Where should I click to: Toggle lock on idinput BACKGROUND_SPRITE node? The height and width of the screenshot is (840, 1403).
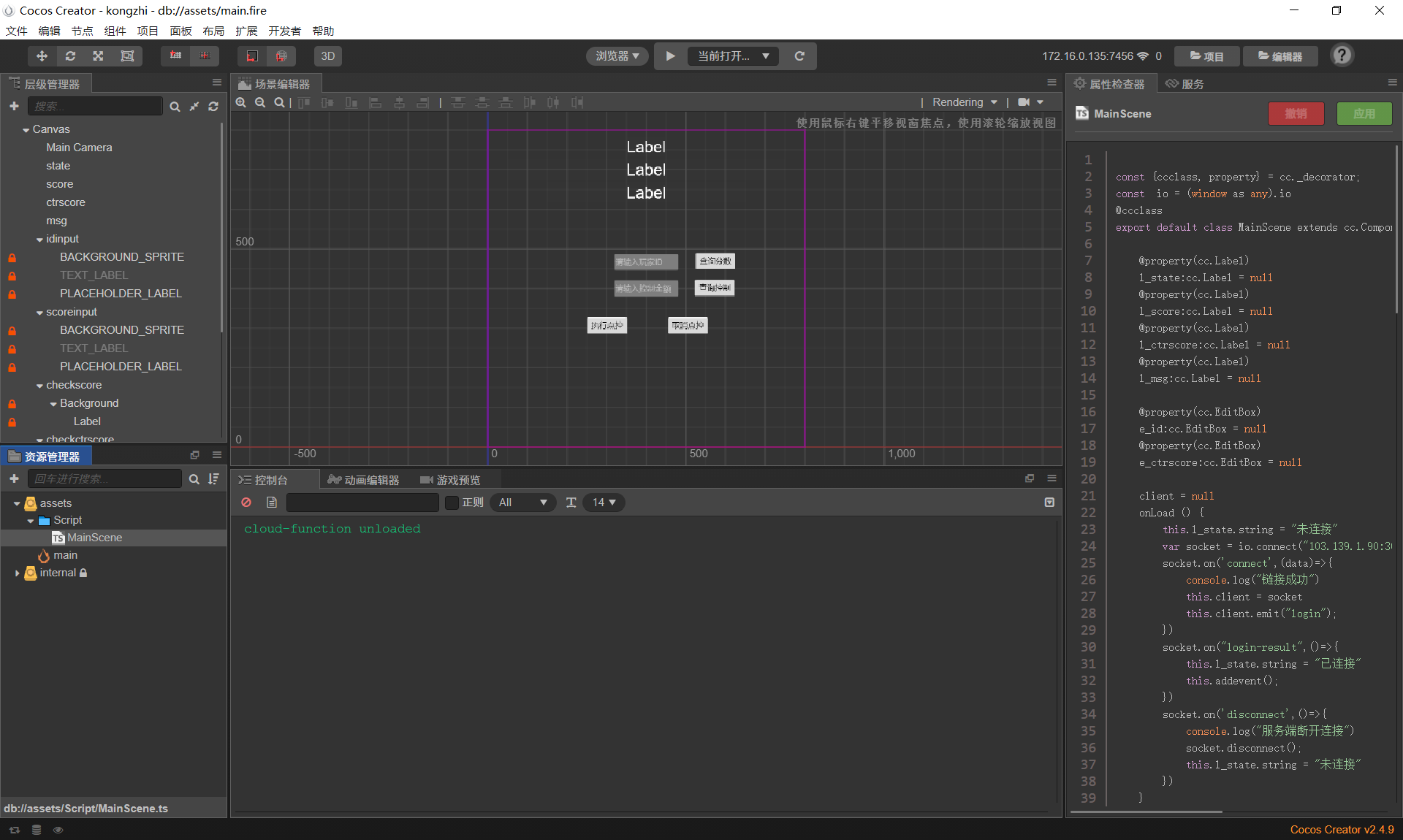pyautogui.click(x=12, y=258)
